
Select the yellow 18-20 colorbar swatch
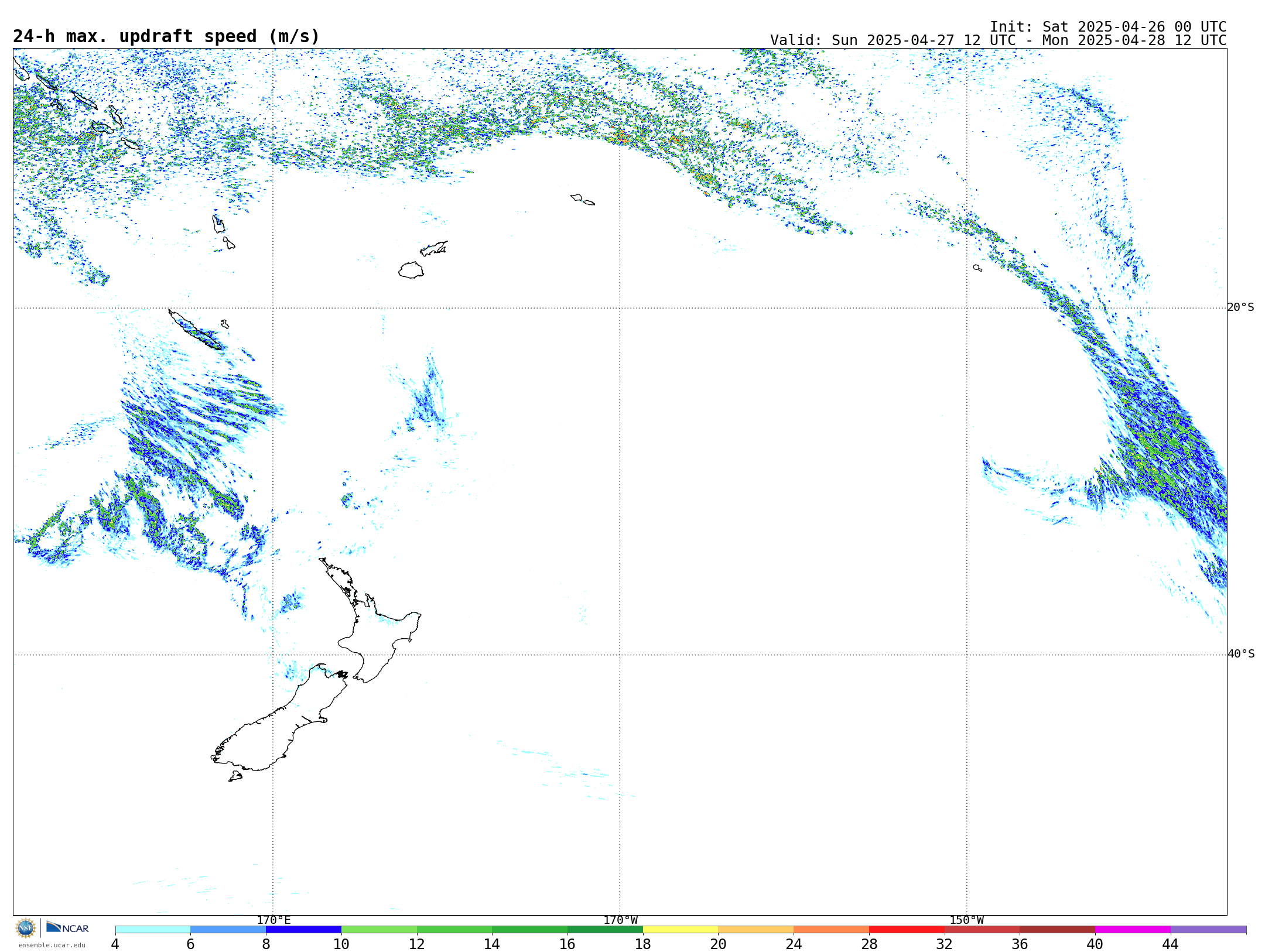point(680,930)
